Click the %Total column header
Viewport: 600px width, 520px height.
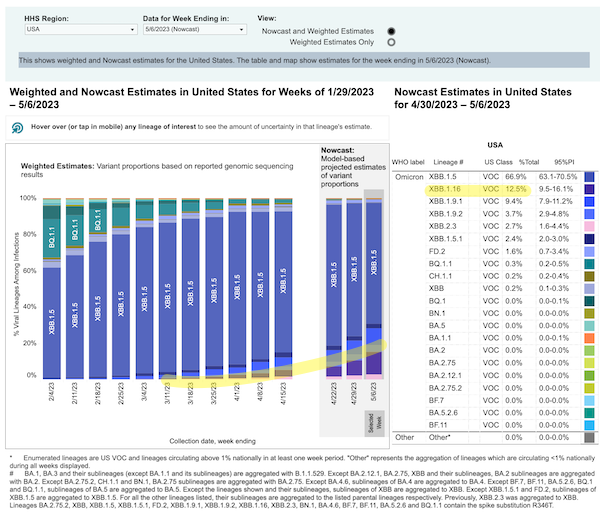point(529,162)
